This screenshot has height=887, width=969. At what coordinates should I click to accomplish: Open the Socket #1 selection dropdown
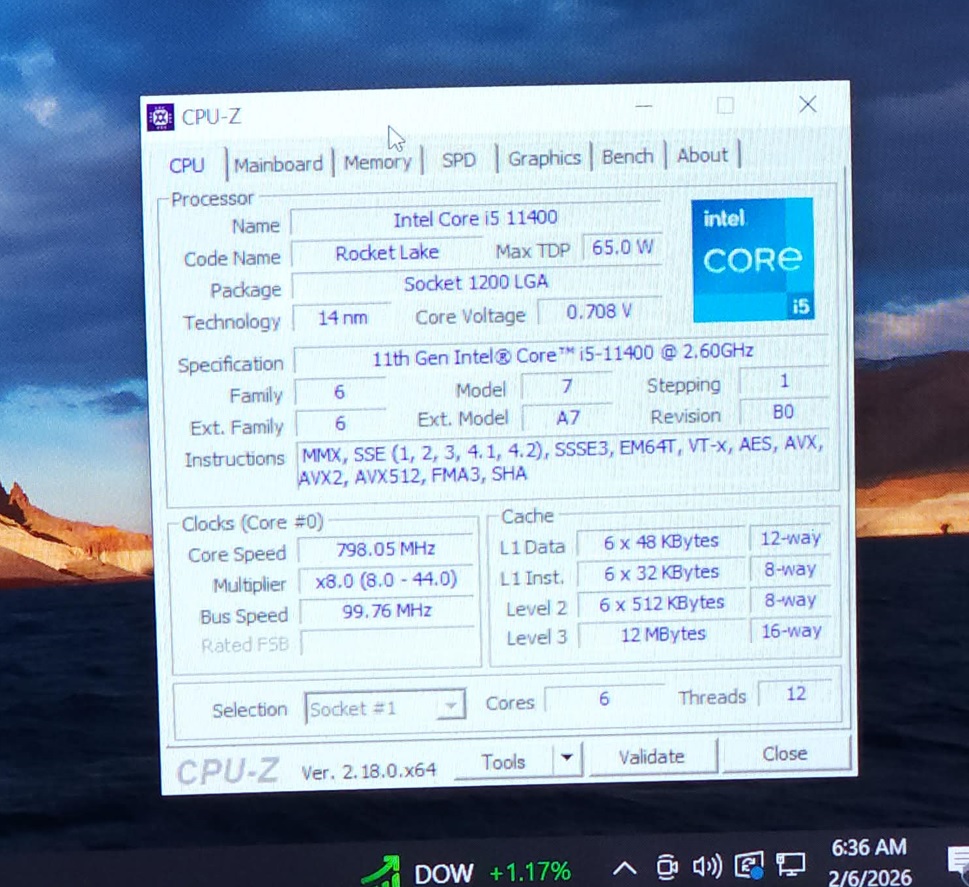(x=385, y=708)
